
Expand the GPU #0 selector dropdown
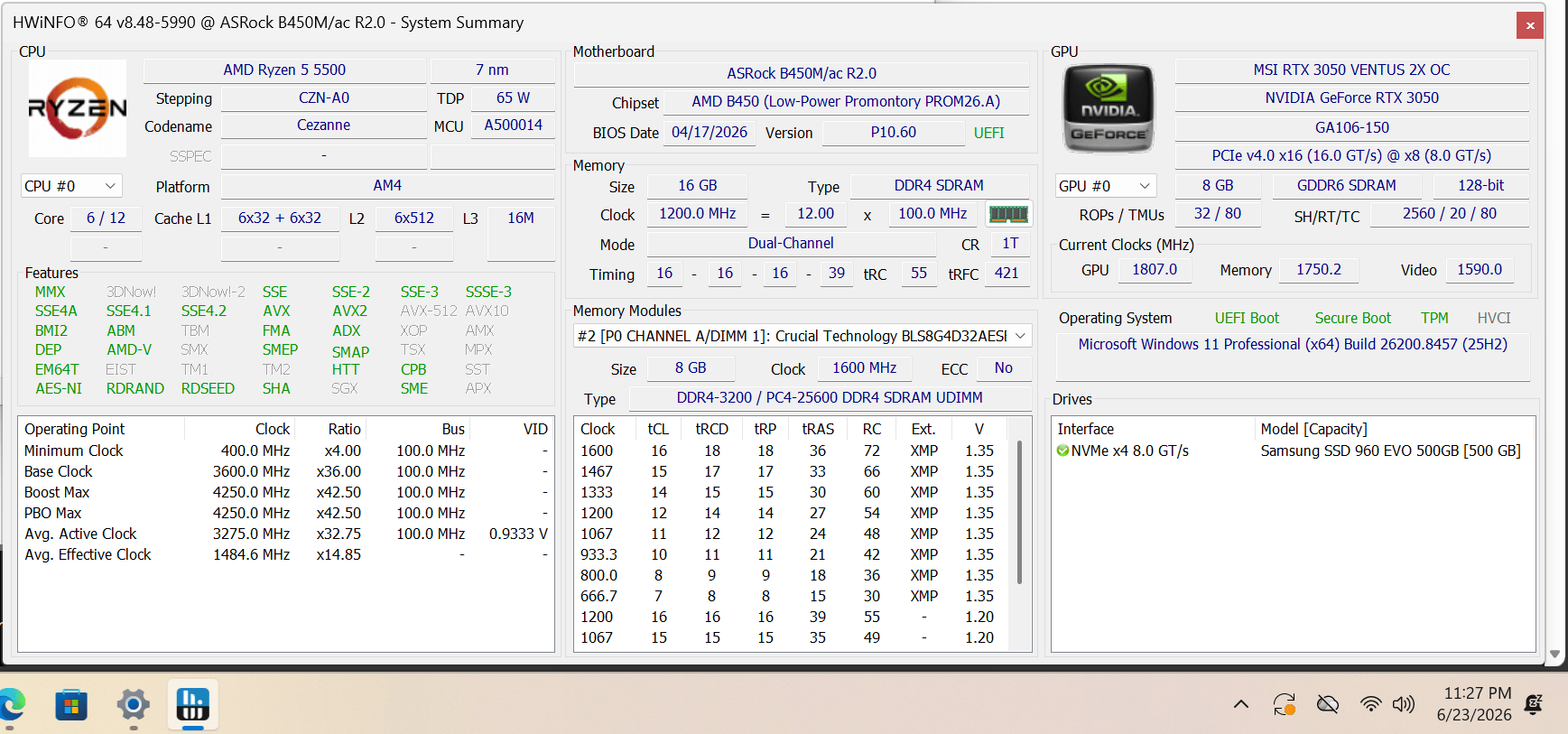pos(1106,186)
